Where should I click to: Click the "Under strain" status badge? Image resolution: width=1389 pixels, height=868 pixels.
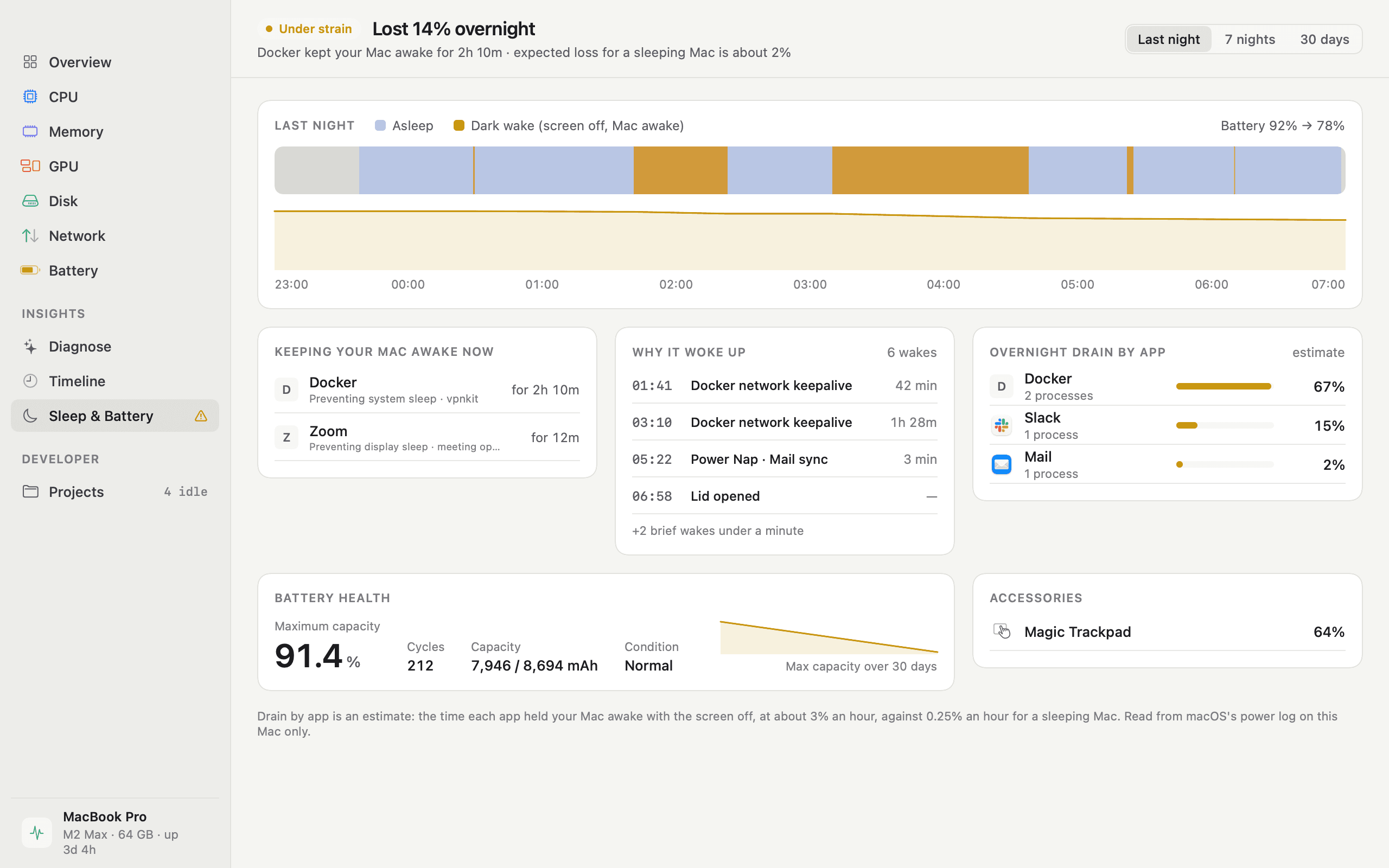pos(309,29)
